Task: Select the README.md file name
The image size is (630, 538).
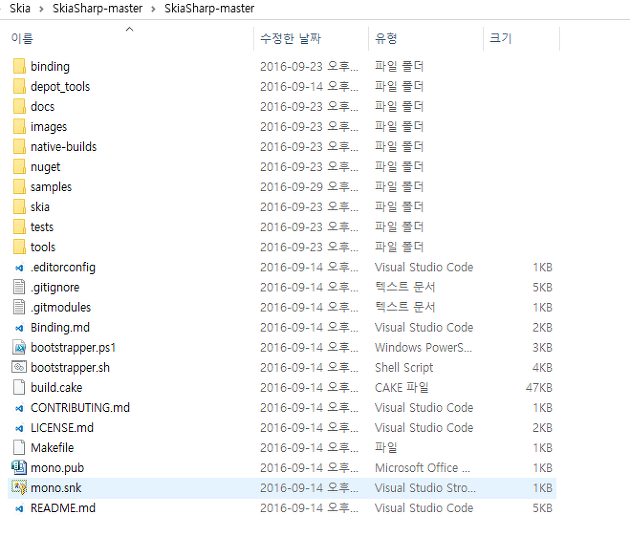Action: click(x=63, y=508)
